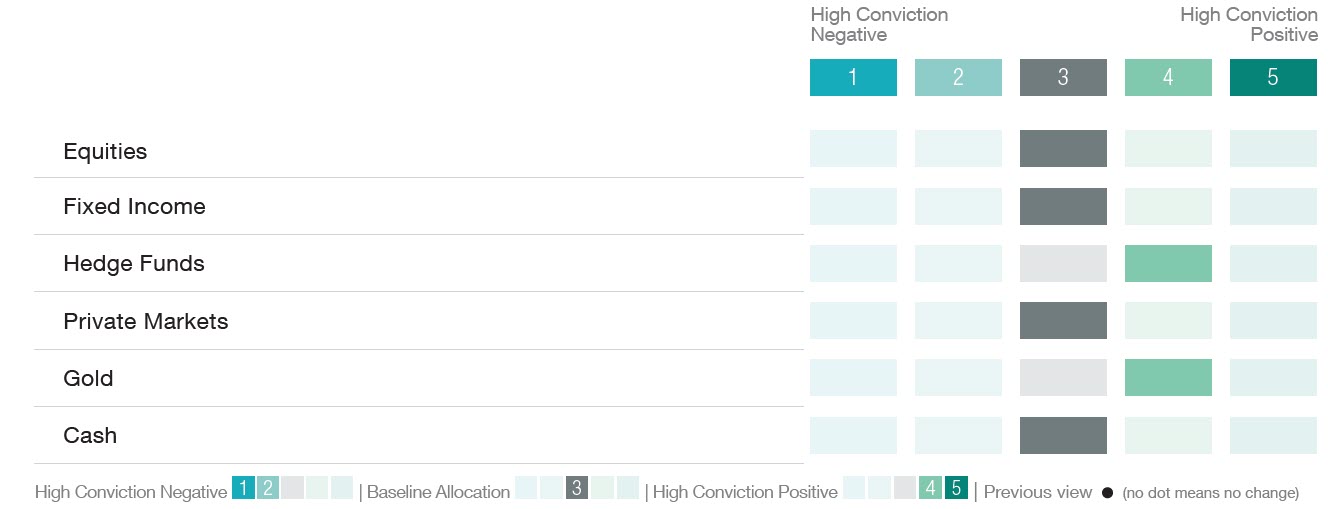Click Cash dark gray level 3 cell
Screen dimensions: 1328x509
pyautogui.click(x=1063, y=435)
